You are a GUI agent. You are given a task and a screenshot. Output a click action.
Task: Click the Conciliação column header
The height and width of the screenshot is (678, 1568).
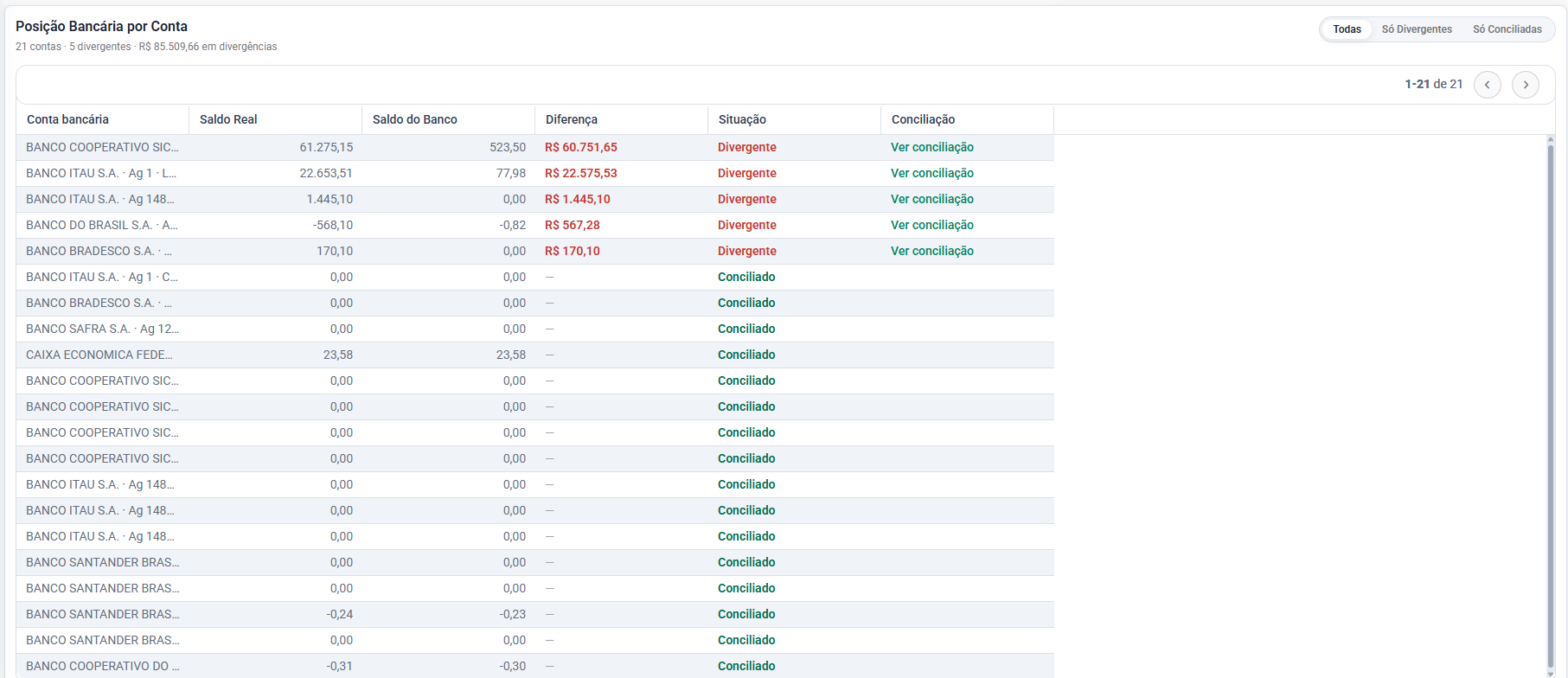pos(967,119)
